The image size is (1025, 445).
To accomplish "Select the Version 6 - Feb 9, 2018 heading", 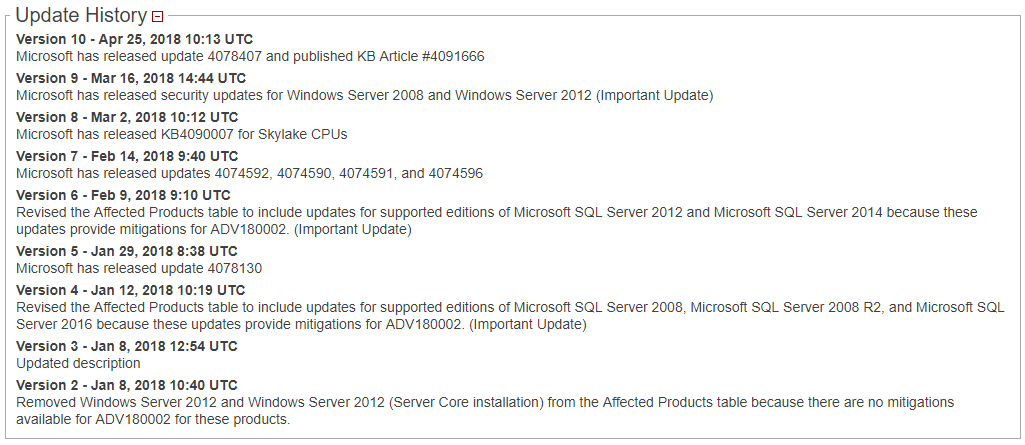I will 124,195.
